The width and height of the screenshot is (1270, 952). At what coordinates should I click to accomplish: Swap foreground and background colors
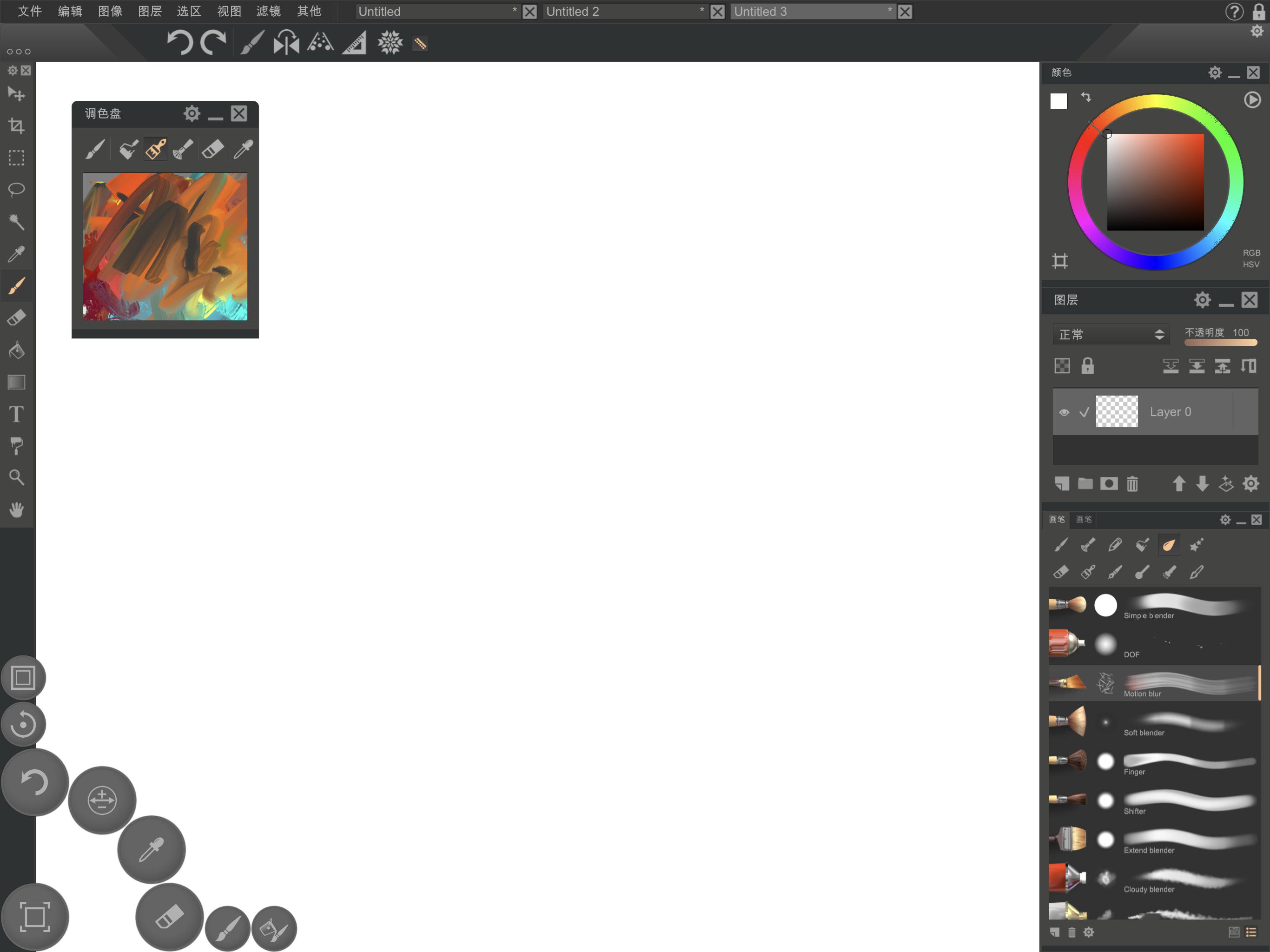pyautogui.click(x=1086, y=97)
